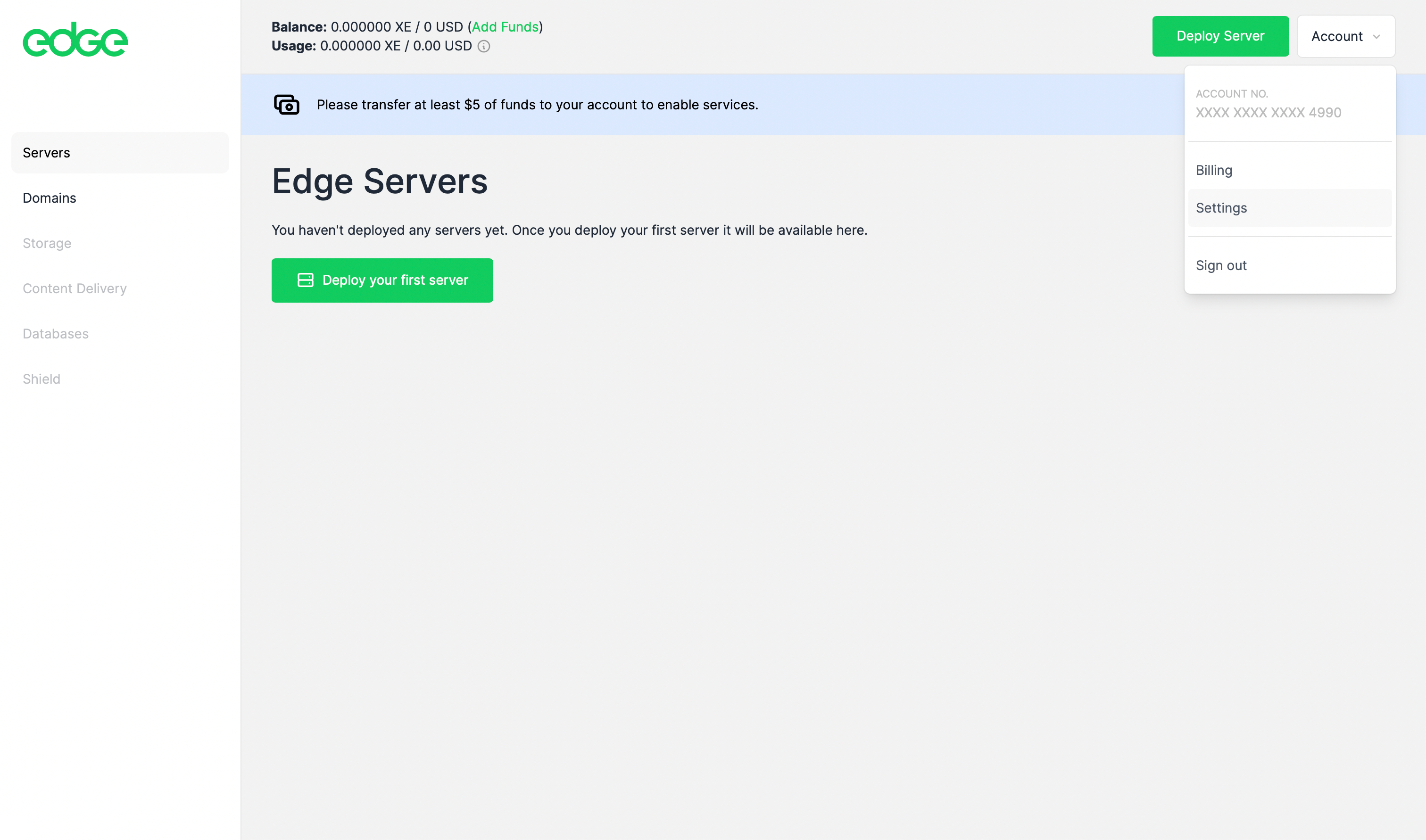1426x840 pixels.
Task: Follow the Add Funds link
Action: (505, 27)
